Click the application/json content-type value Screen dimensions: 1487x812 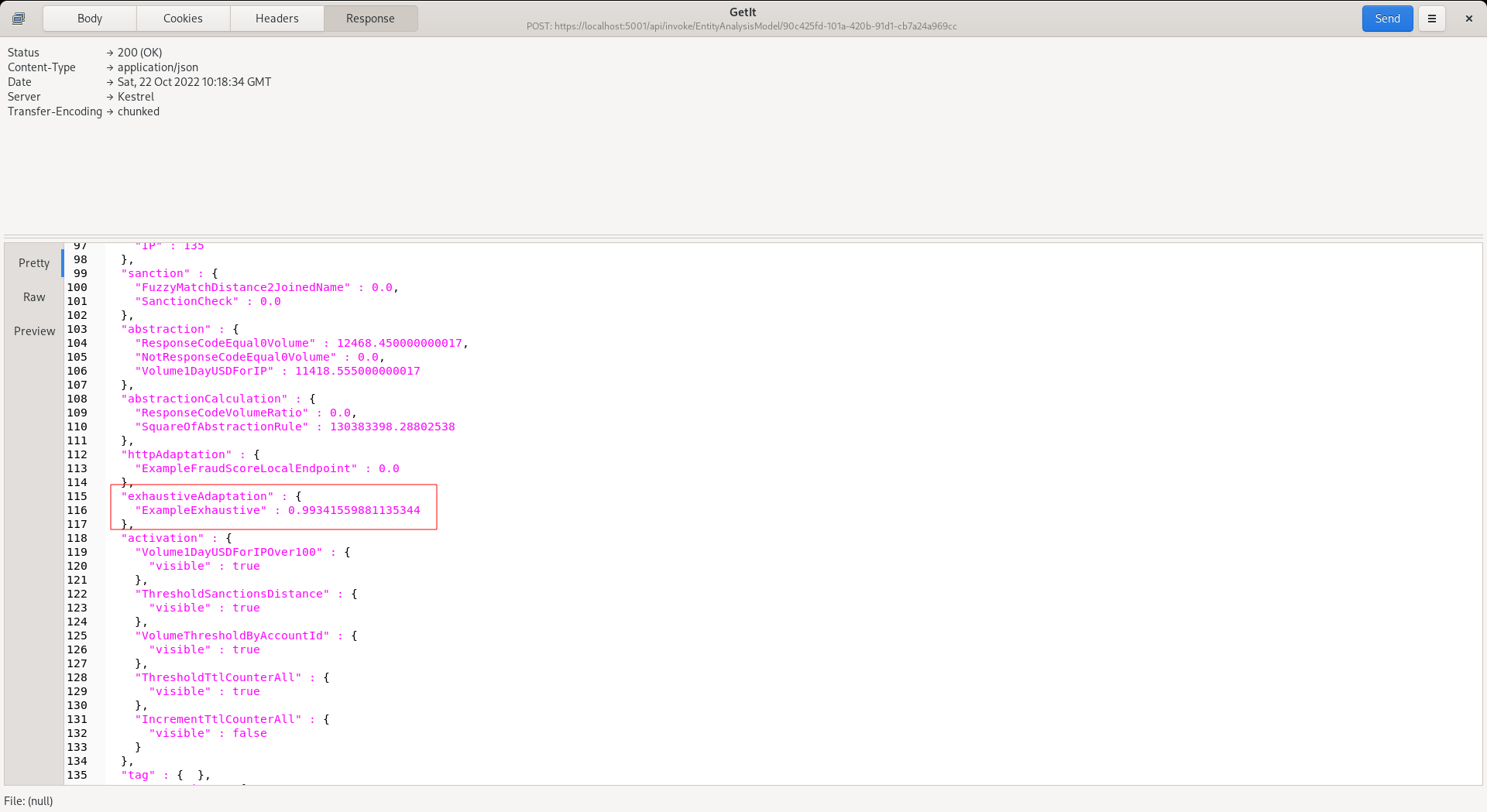[158, 67]
